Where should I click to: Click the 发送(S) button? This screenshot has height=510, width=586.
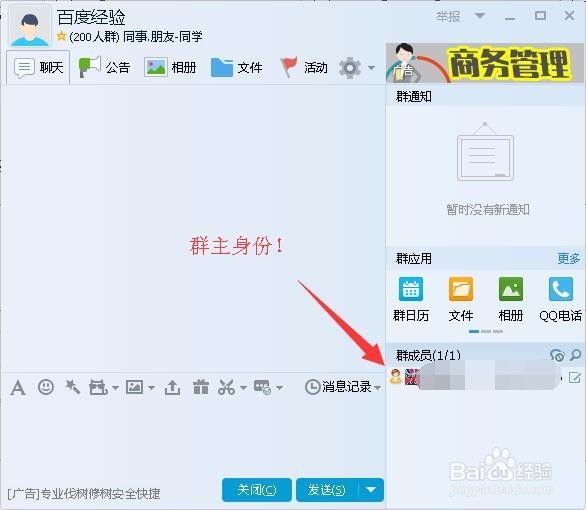[327, 490]
